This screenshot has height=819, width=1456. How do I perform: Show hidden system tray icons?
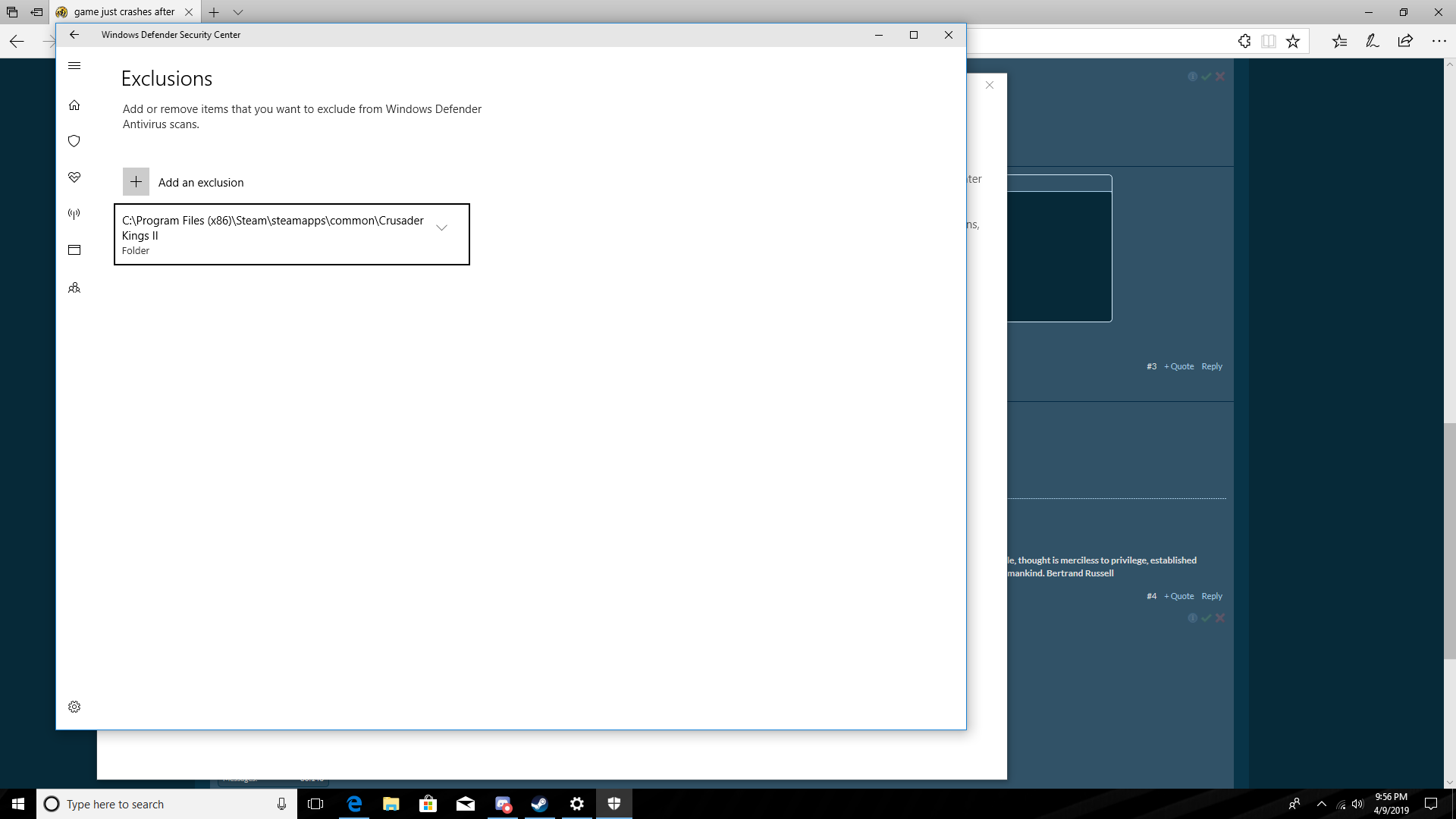(1321, 804)
